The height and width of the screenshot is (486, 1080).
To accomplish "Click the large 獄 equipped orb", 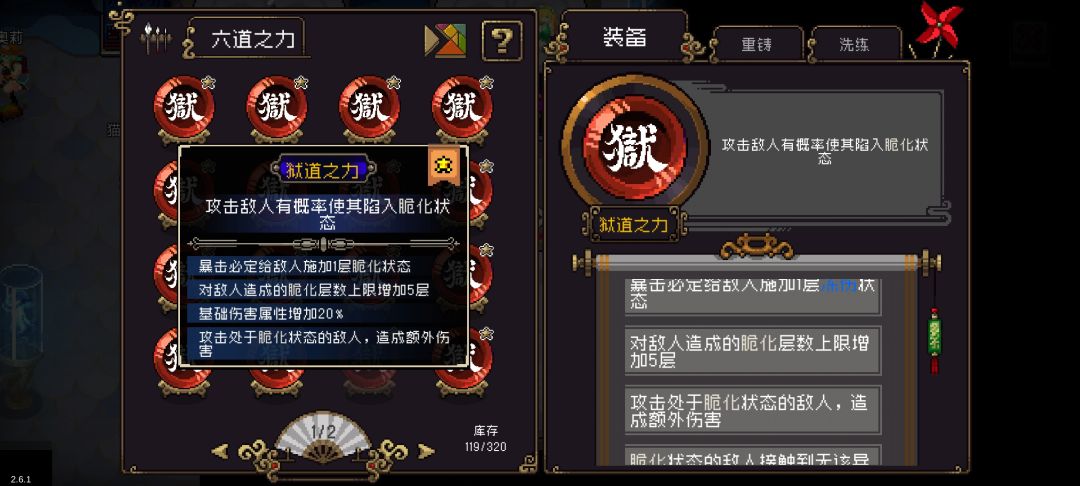I will (634, 147).
